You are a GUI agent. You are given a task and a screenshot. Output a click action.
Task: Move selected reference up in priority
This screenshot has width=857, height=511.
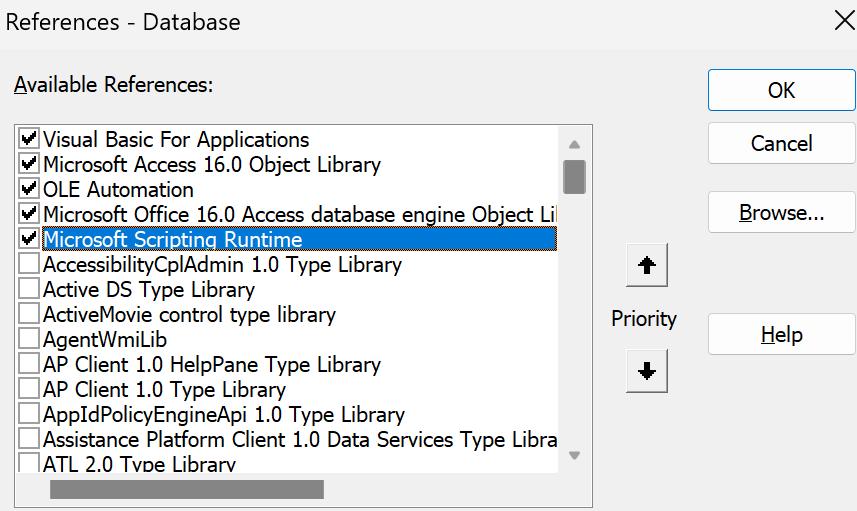pos(646,266)
